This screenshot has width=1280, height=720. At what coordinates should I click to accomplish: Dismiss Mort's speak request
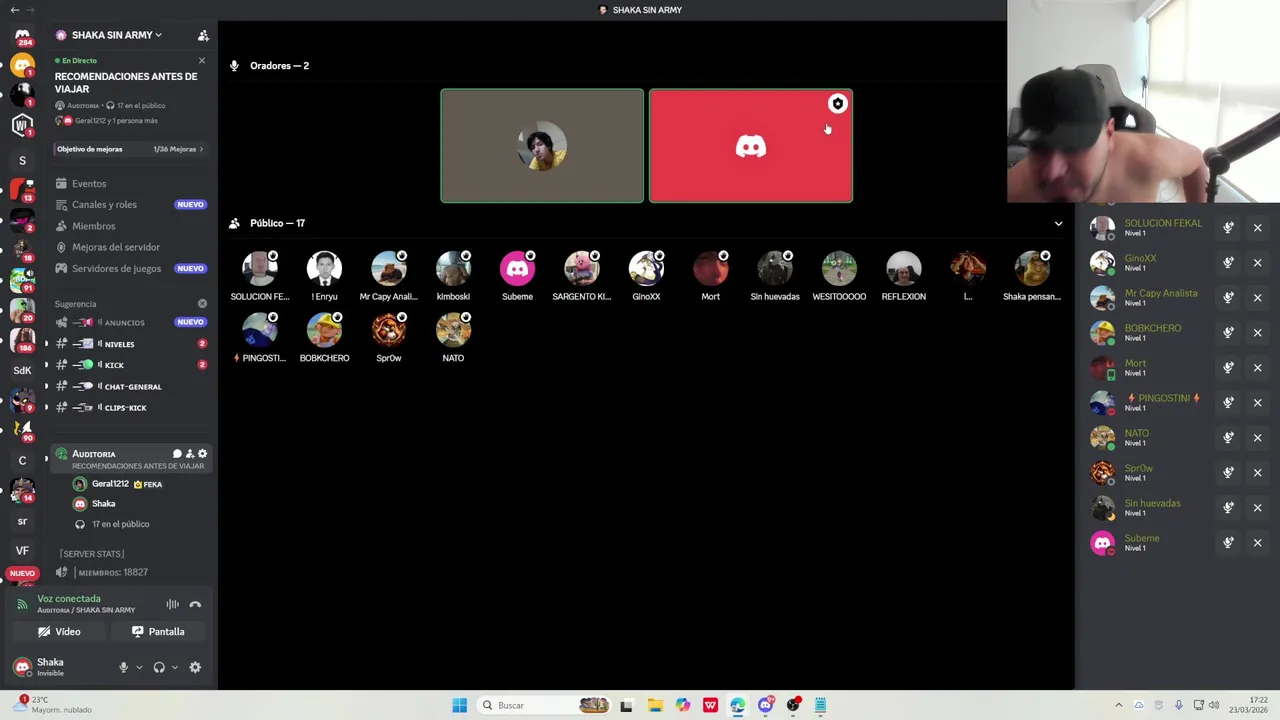pos(1258,368)
